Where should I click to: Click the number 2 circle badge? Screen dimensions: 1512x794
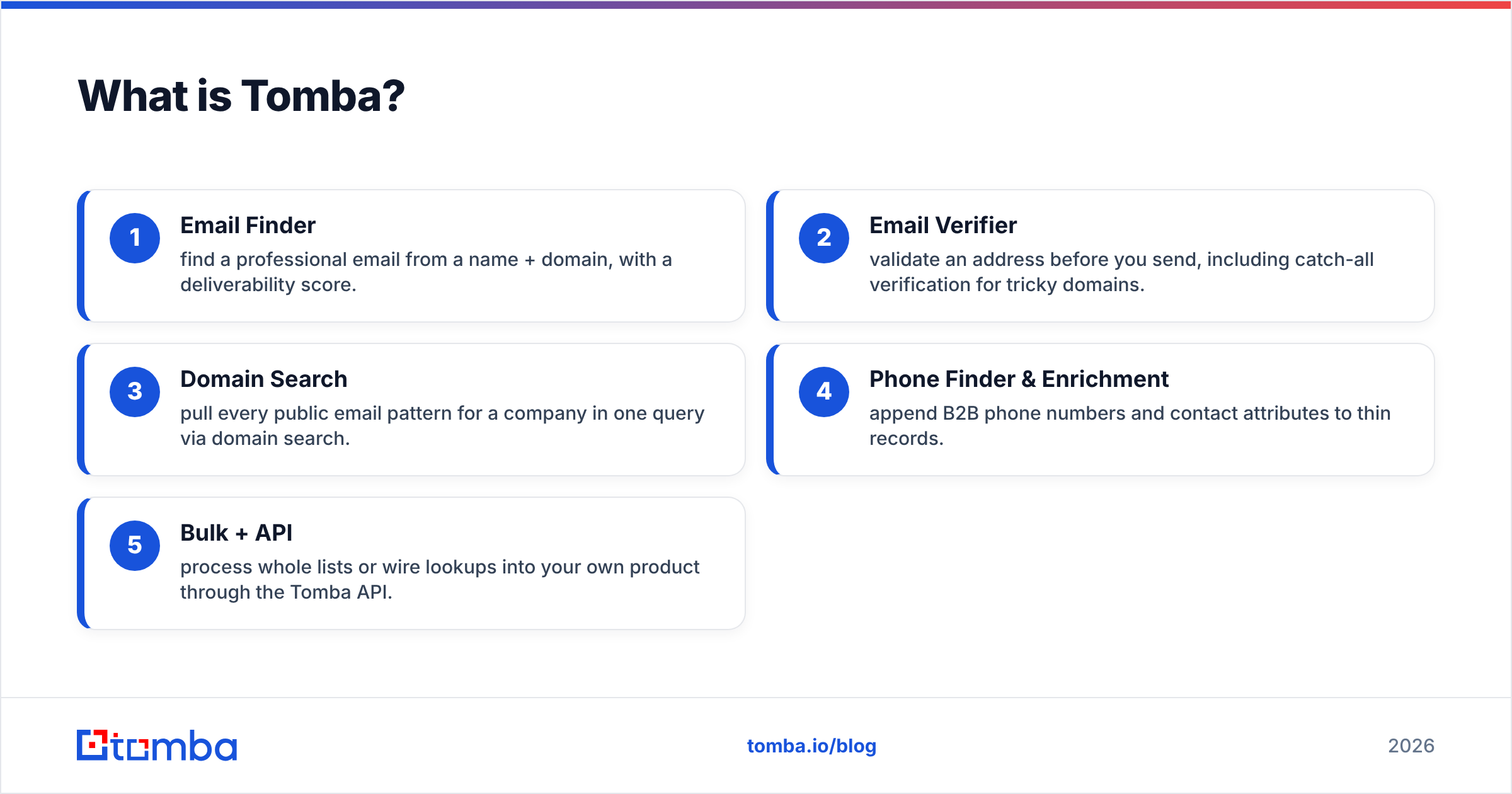click(824, 238)
